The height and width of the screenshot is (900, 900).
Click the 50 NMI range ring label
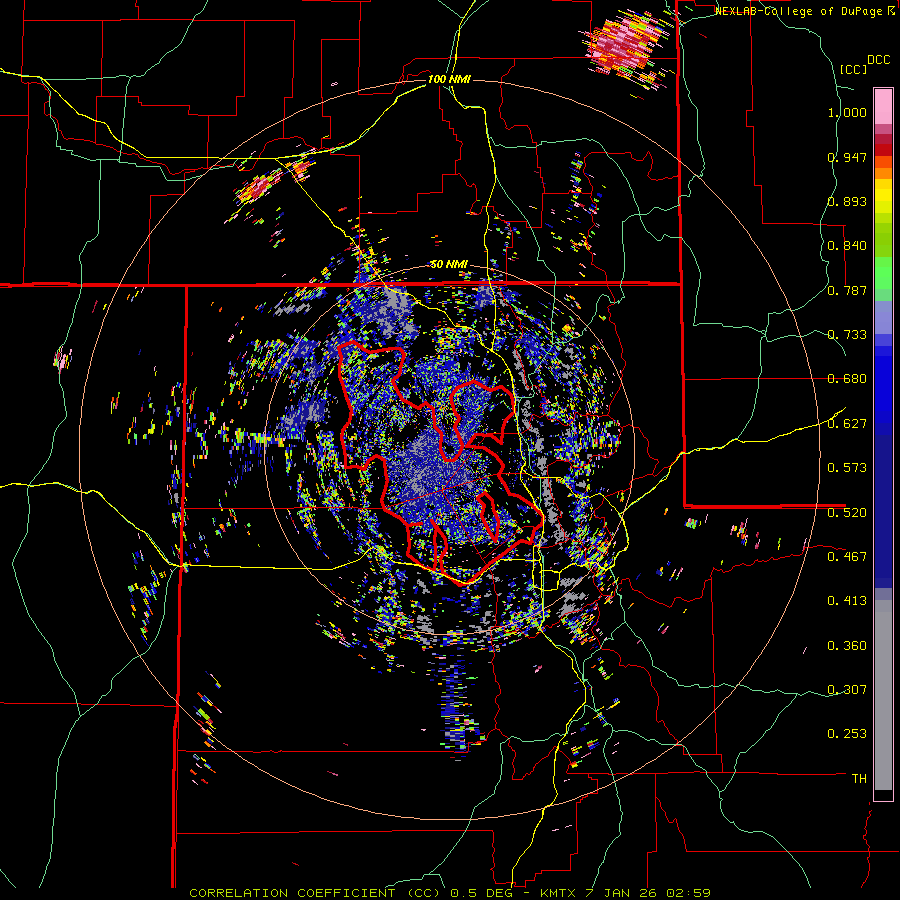pos(449,265)
